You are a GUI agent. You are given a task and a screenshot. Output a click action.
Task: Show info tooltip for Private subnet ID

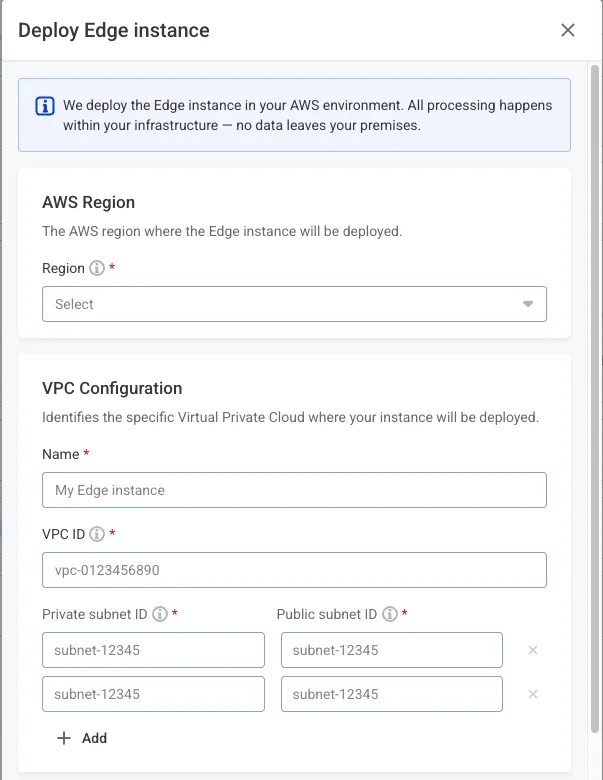[160, 614]
